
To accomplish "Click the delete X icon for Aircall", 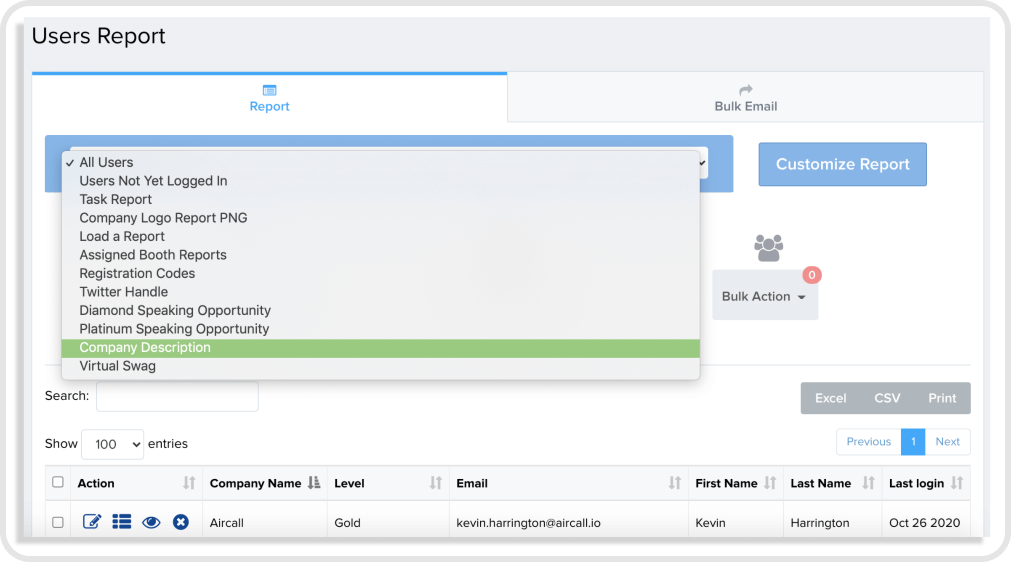I will 180,522.
